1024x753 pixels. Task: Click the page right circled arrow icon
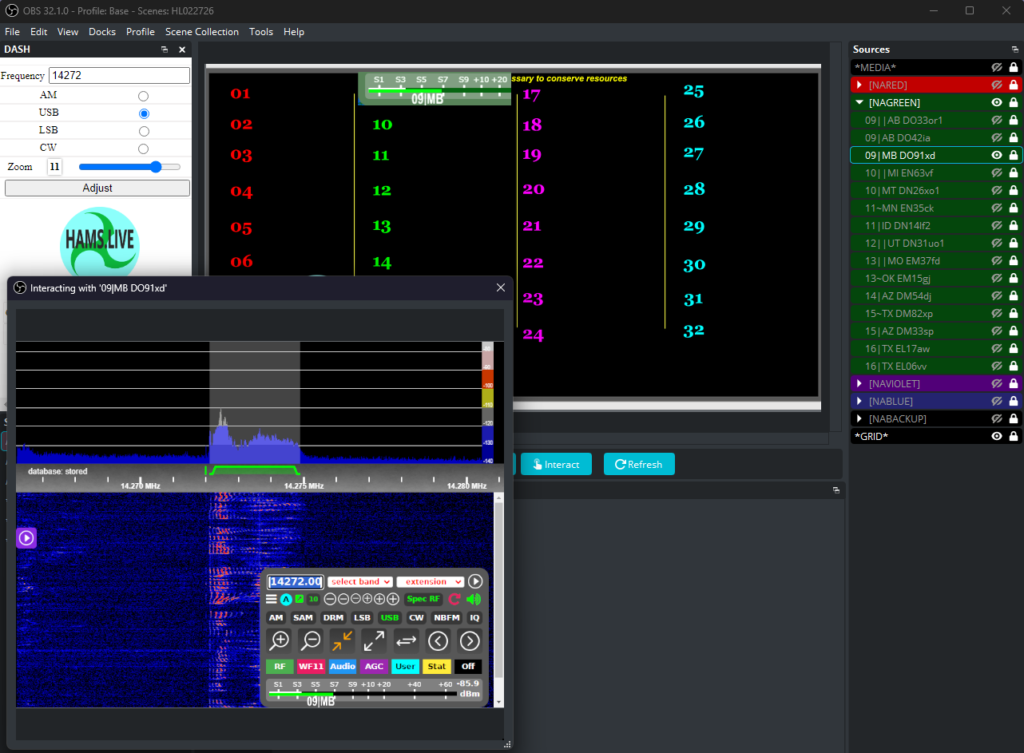(x=469, y=641)
